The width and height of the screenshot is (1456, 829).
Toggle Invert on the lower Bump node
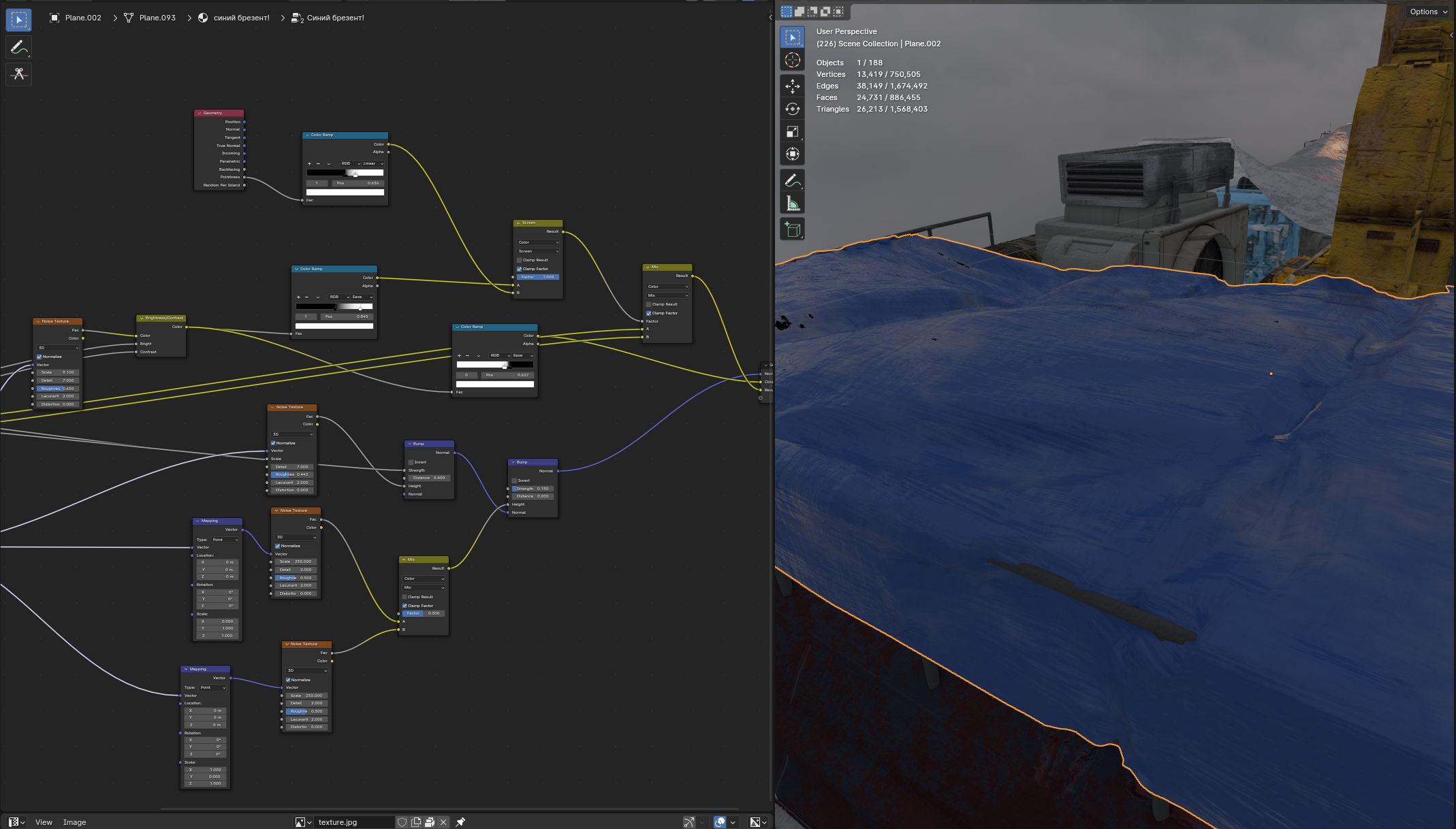pyautogui.click(x=515, y=481)
